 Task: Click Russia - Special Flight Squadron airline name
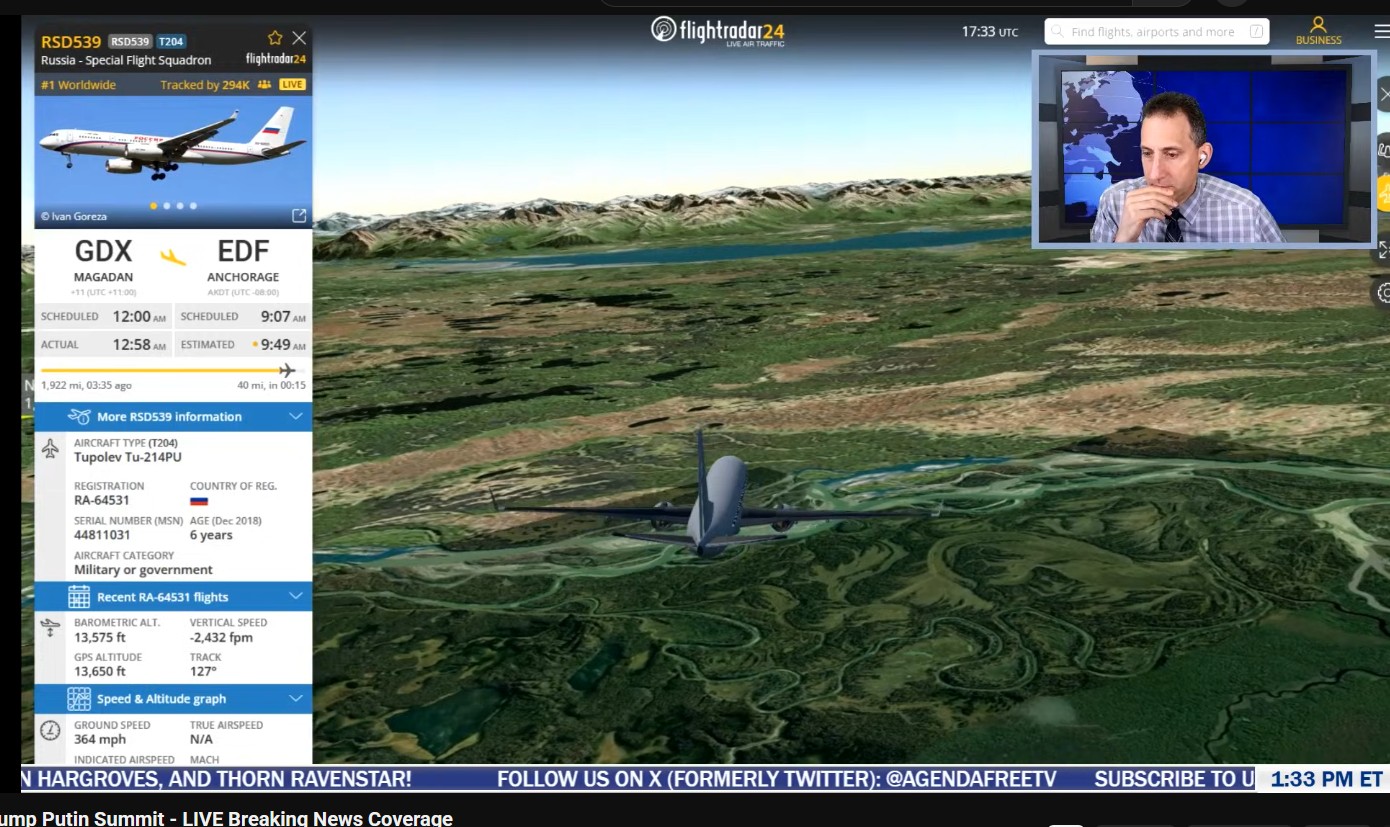point(126,61)
